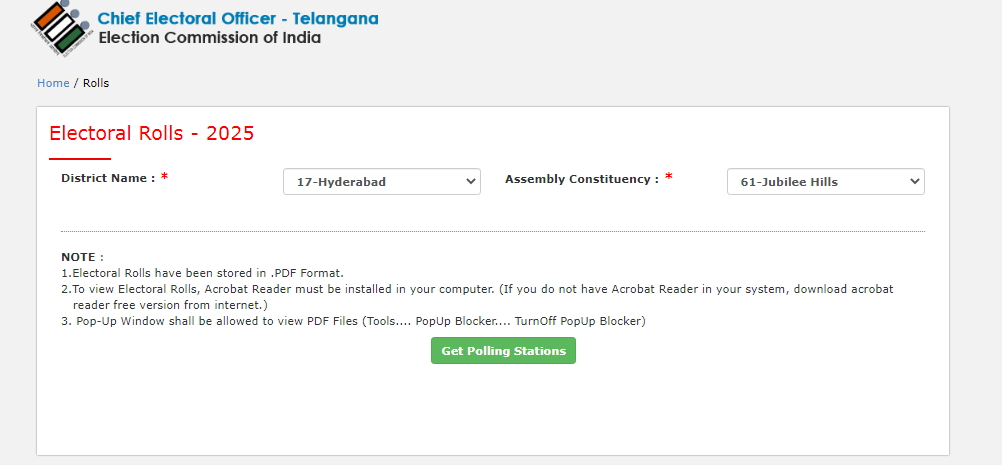This screenshot has width=1002, height=465.
Task: Click the Election Commission of India subtitle
Action: pos(209,38)
